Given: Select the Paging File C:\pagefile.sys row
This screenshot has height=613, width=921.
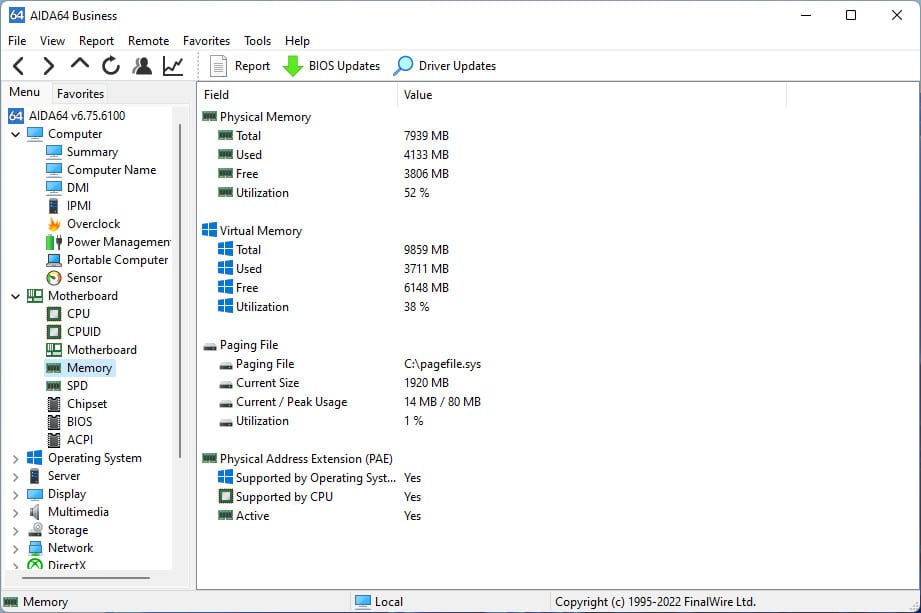Looking at the screenshot, I should click(349, 364).
